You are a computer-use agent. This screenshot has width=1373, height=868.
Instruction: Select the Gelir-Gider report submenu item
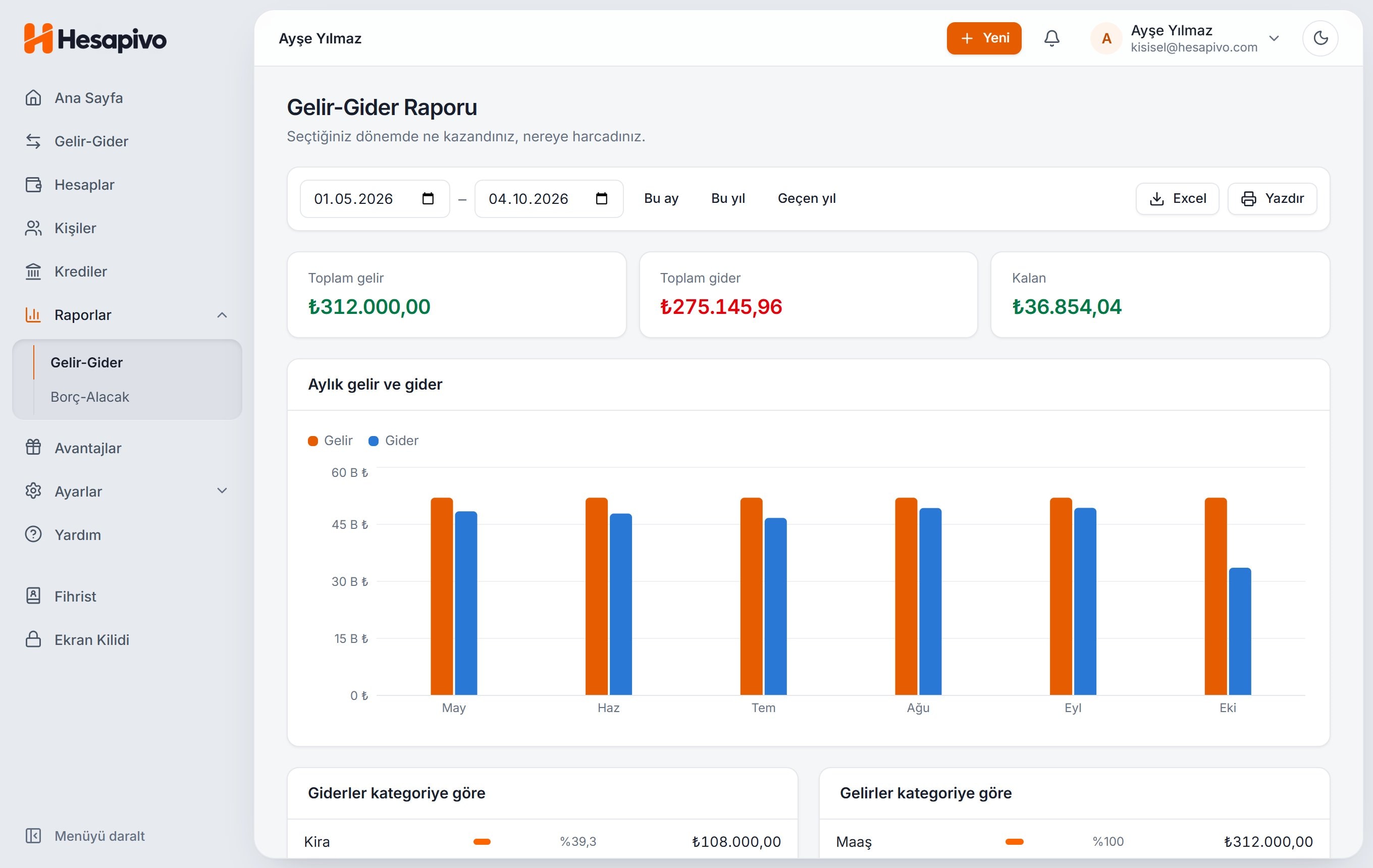[87, 362]
